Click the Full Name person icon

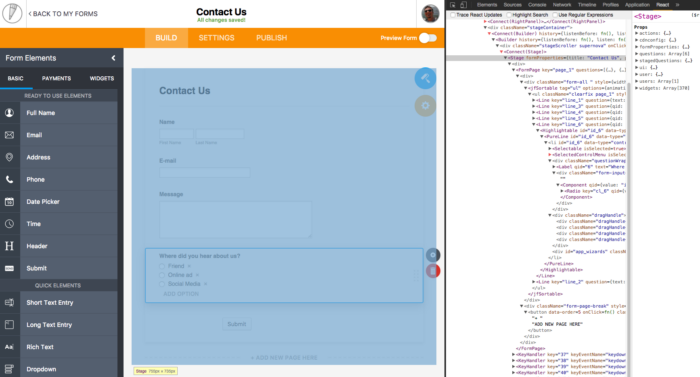point(9,113)
